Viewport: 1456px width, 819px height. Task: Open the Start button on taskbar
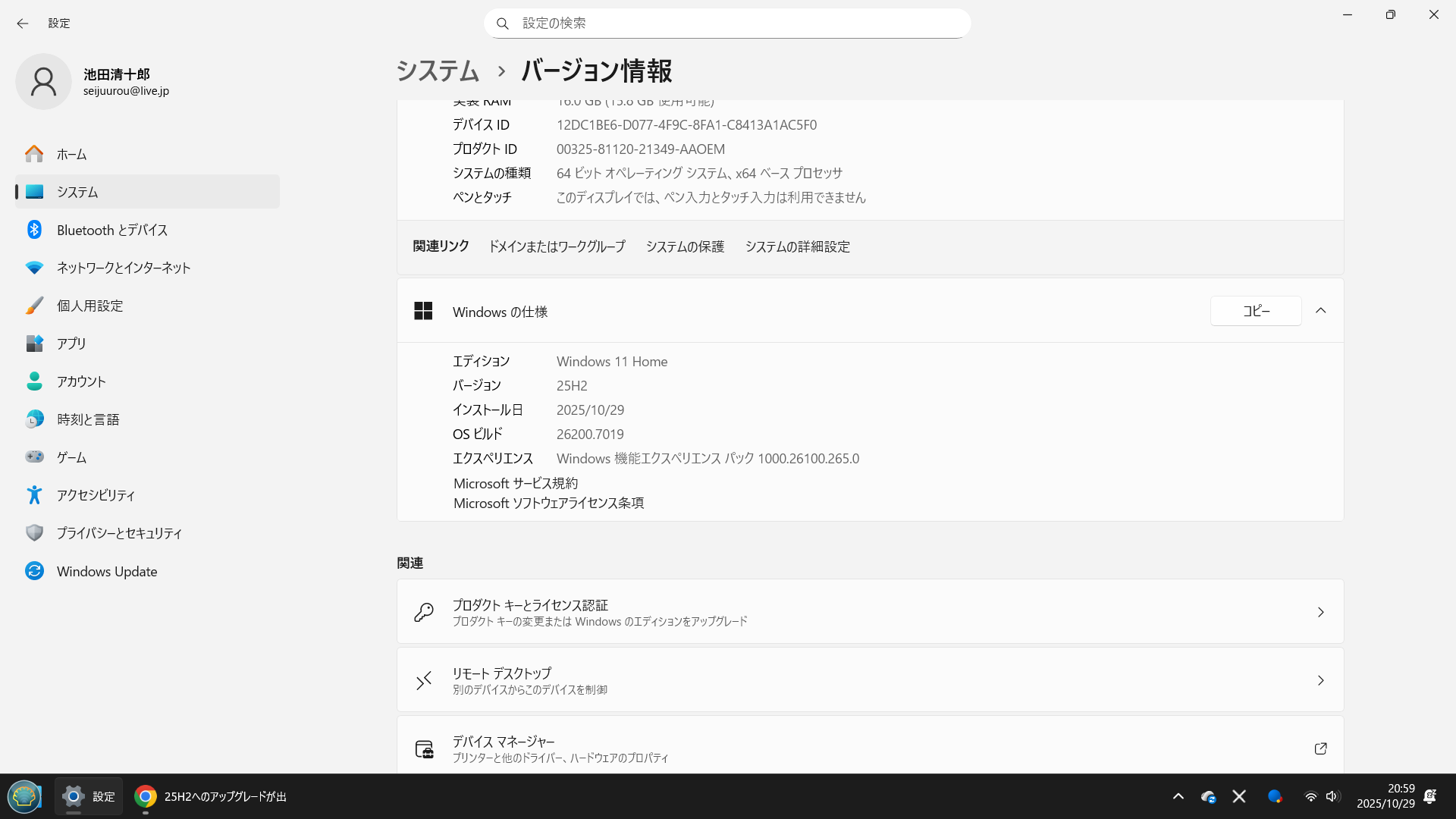click(x=24, y=796)
